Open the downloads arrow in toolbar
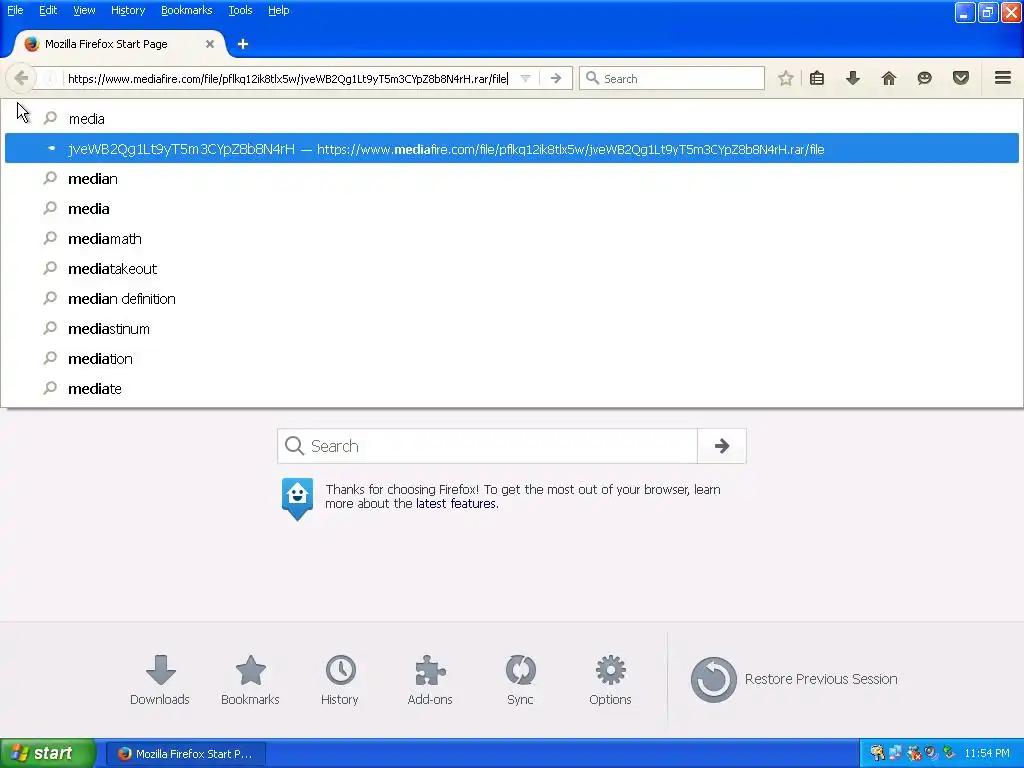The width and height of the screenshot is (1024, 768). [x=853, y=78]
